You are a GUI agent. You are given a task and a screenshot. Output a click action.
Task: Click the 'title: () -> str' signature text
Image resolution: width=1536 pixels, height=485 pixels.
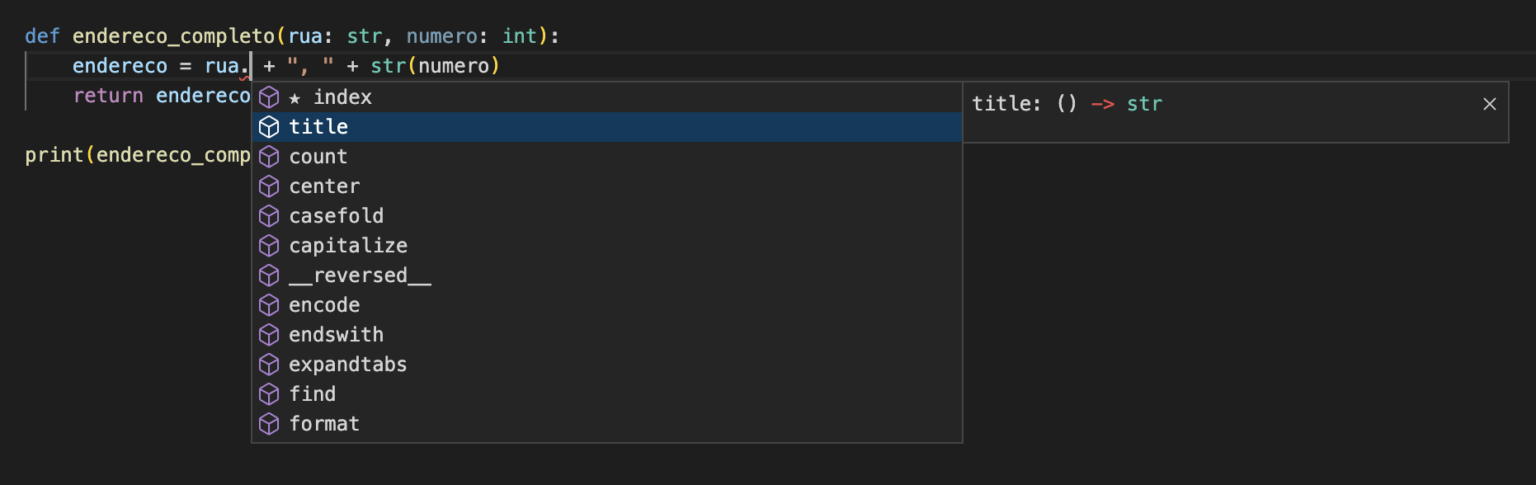coord(1067,104)
